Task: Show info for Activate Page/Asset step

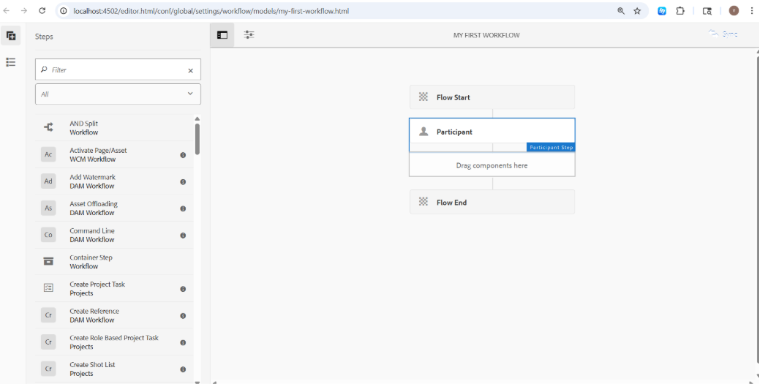Action: point(183,155)
